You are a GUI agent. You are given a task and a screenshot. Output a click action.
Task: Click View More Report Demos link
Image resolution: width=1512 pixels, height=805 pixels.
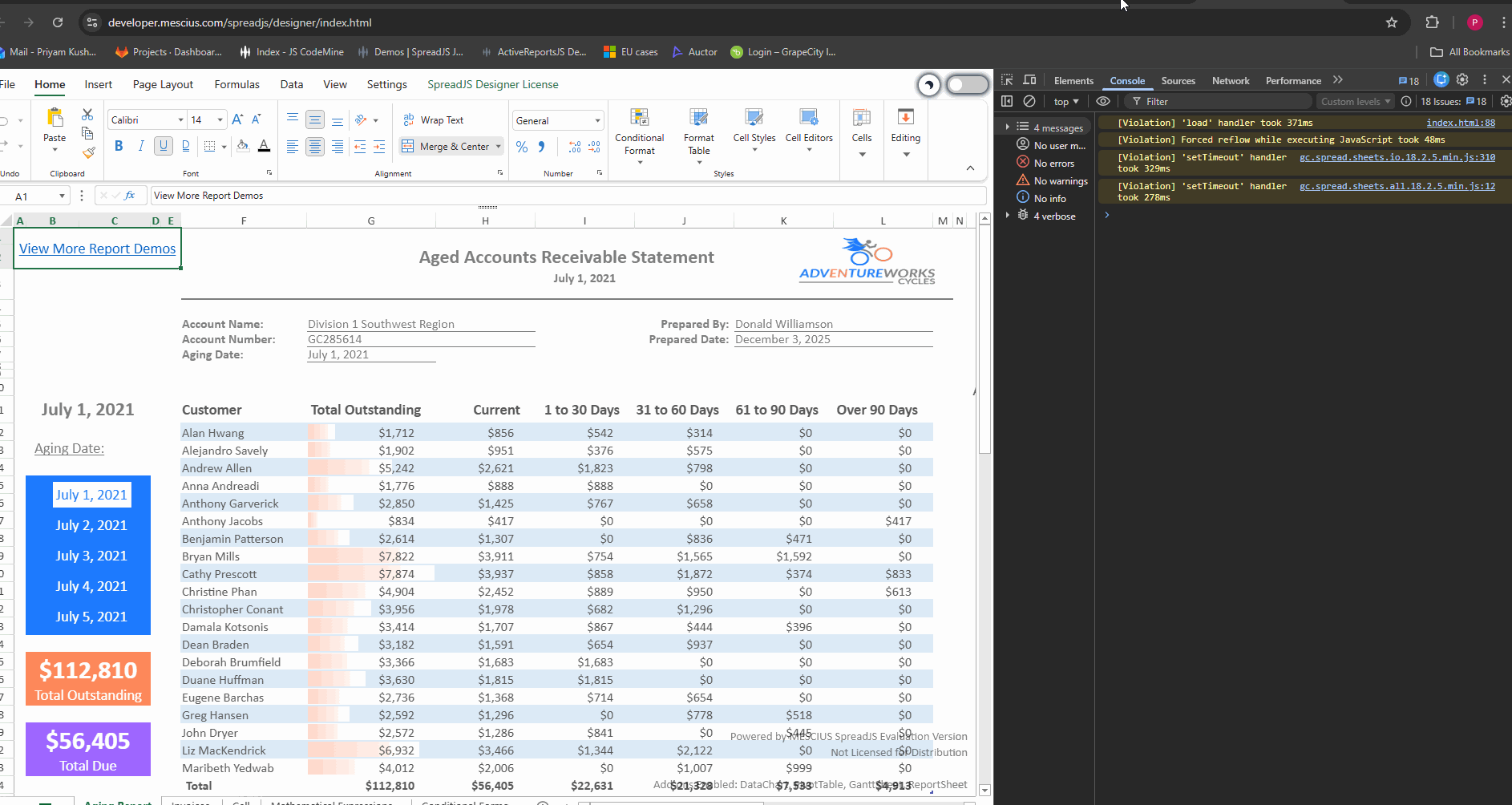pos(97,249)
